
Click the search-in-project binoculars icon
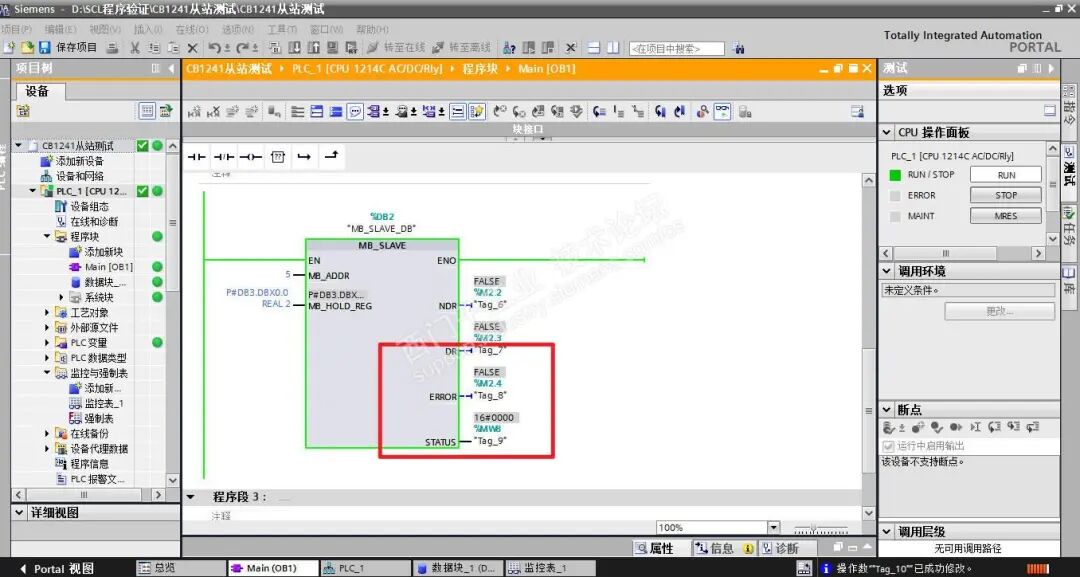[x=739, y=48]
